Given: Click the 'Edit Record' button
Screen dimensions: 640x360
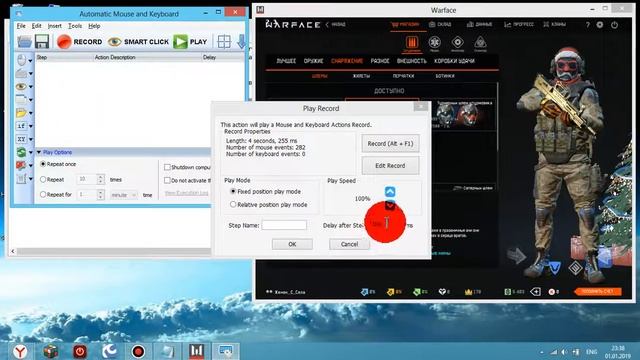Looking at the screenshot, I should click(390, 166).
